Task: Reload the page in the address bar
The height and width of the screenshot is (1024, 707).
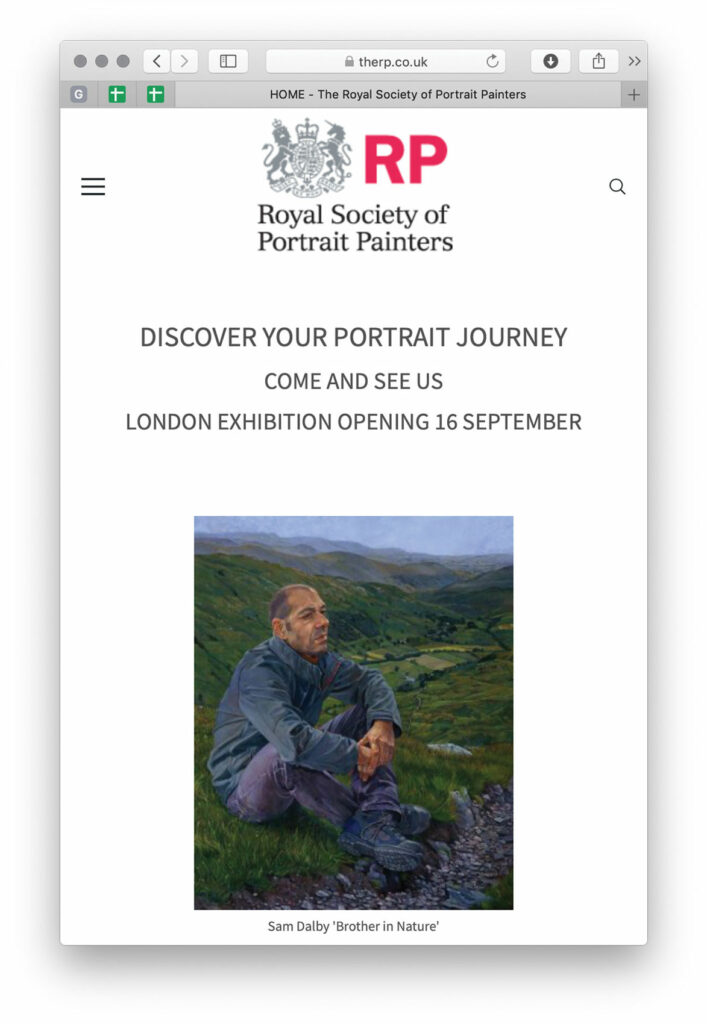Action: click(x=492, y=61)
